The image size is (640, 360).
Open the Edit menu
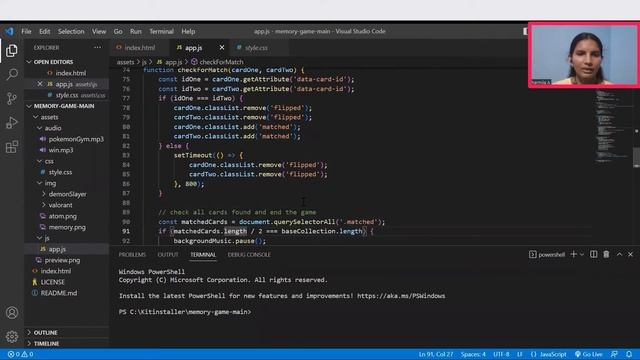point(44,31)
